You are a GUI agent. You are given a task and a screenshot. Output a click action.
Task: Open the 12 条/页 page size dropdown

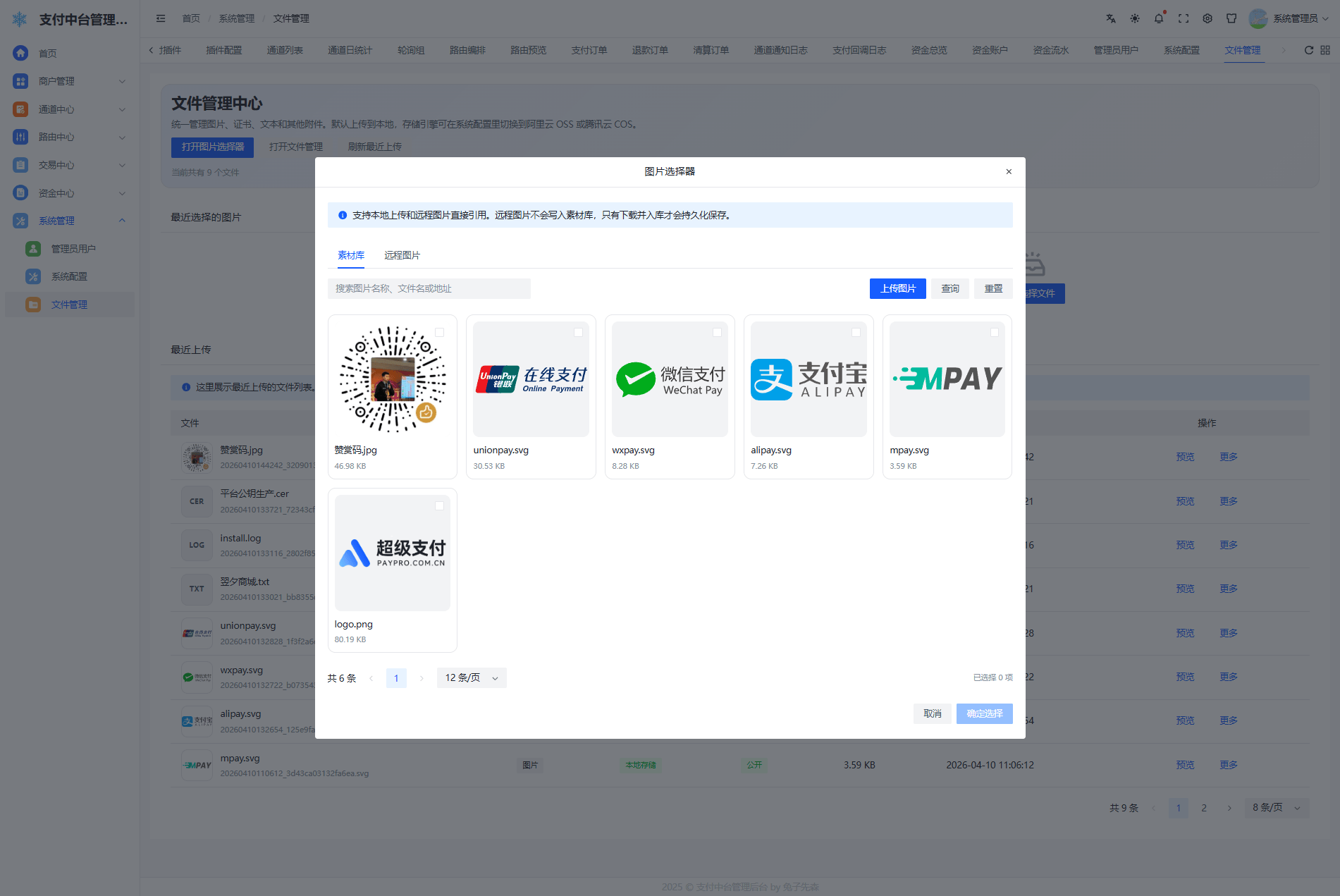coord(471,678)
